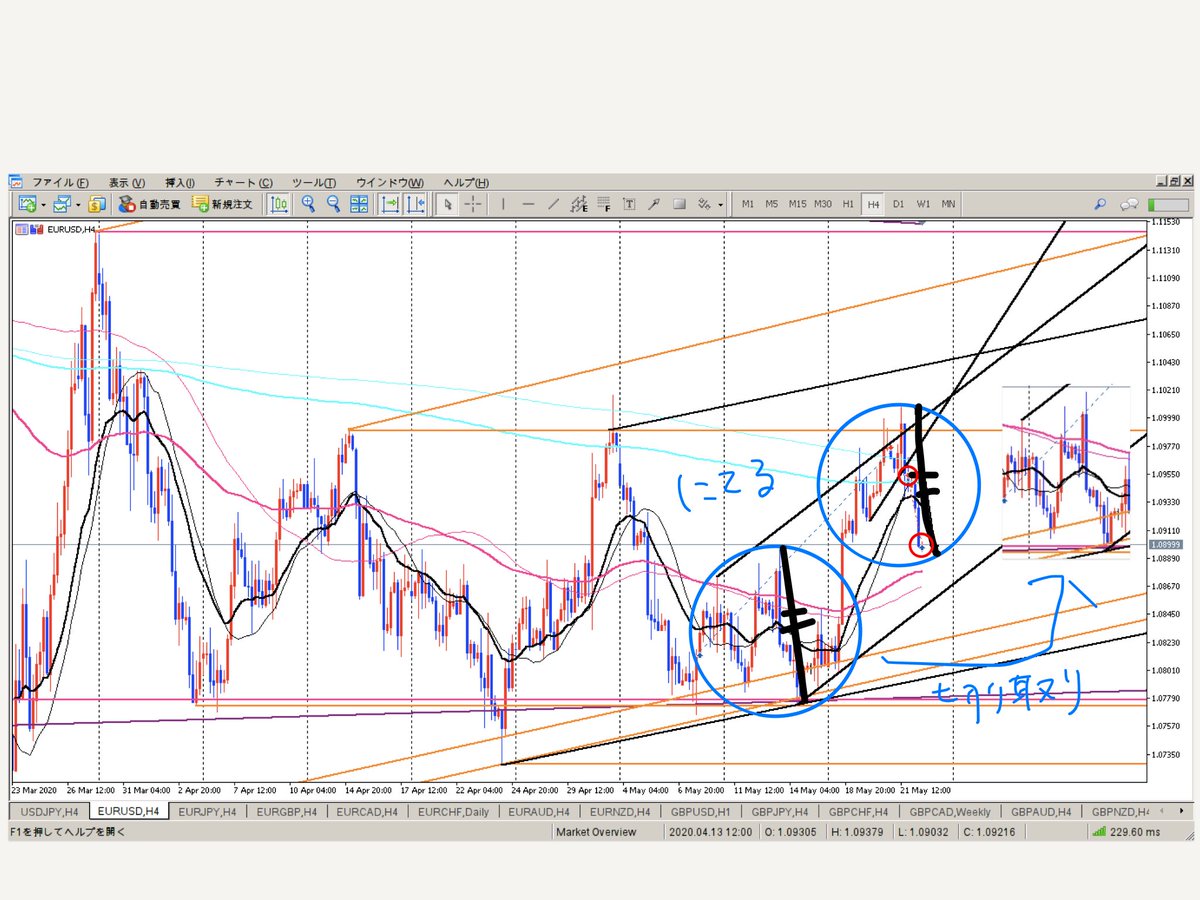1200x900 pixels.
Task: Switch to EURCAD,H4 chart tab
Action: click(368, 811)
